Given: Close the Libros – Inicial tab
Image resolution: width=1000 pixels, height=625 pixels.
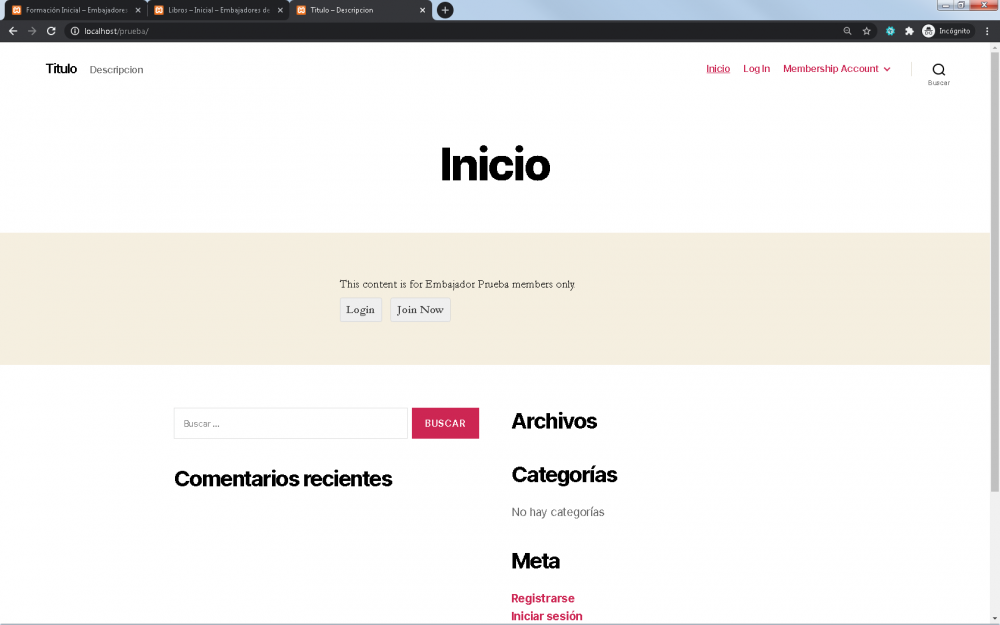Looking at the screenshot, I should point(280,10).
